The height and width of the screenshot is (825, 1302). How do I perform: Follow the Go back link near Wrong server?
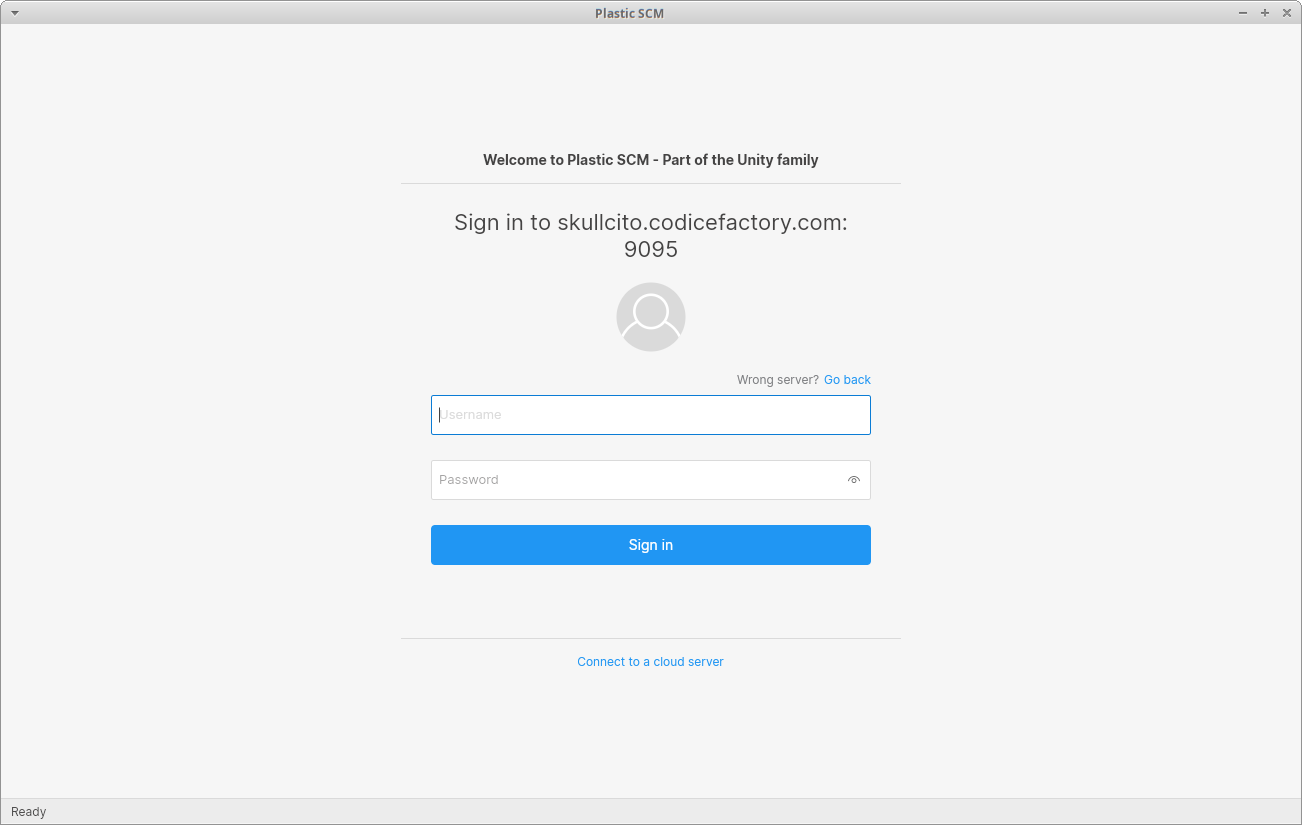[x=847, y=380]
